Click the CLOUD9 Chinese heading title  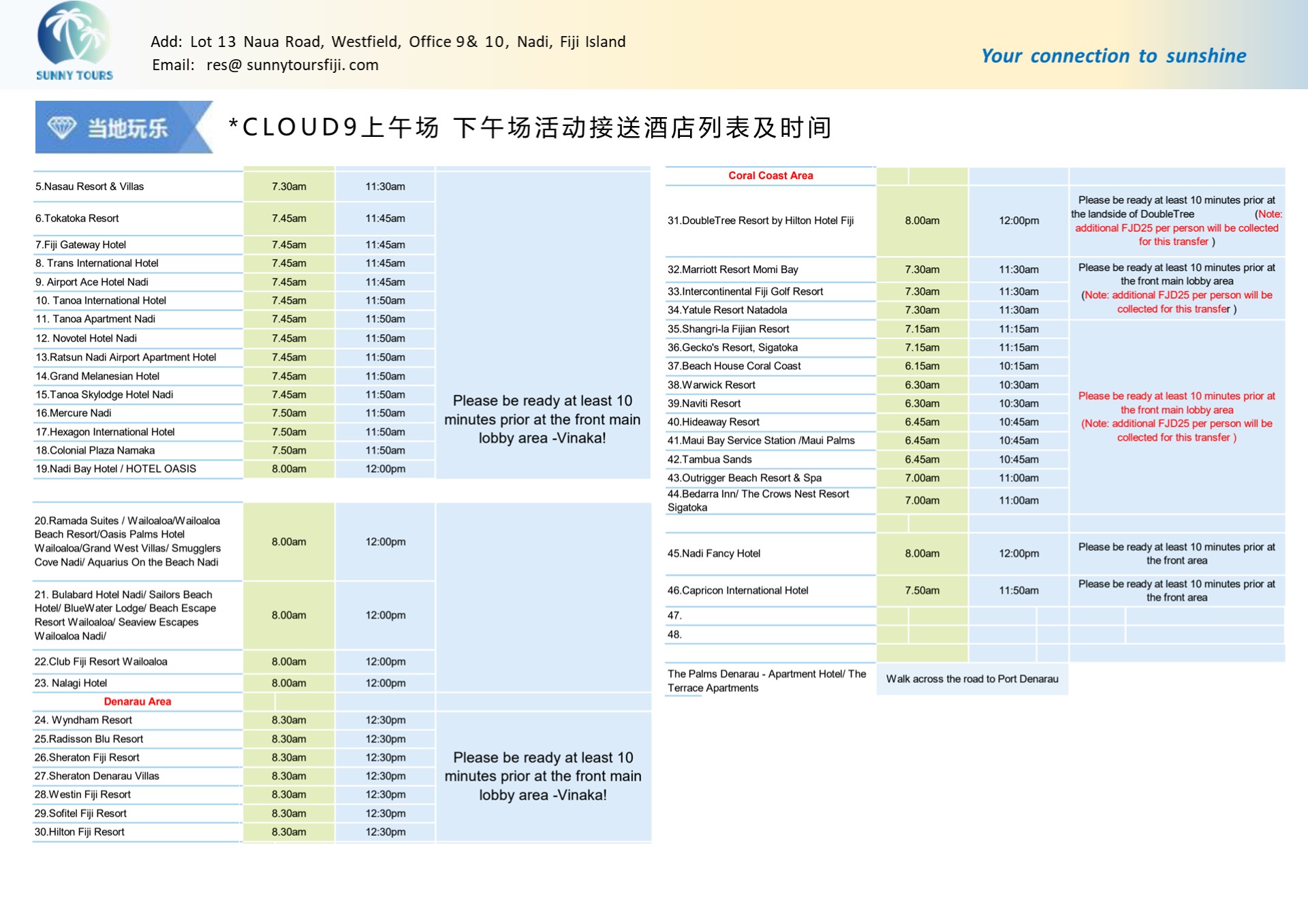530,127
